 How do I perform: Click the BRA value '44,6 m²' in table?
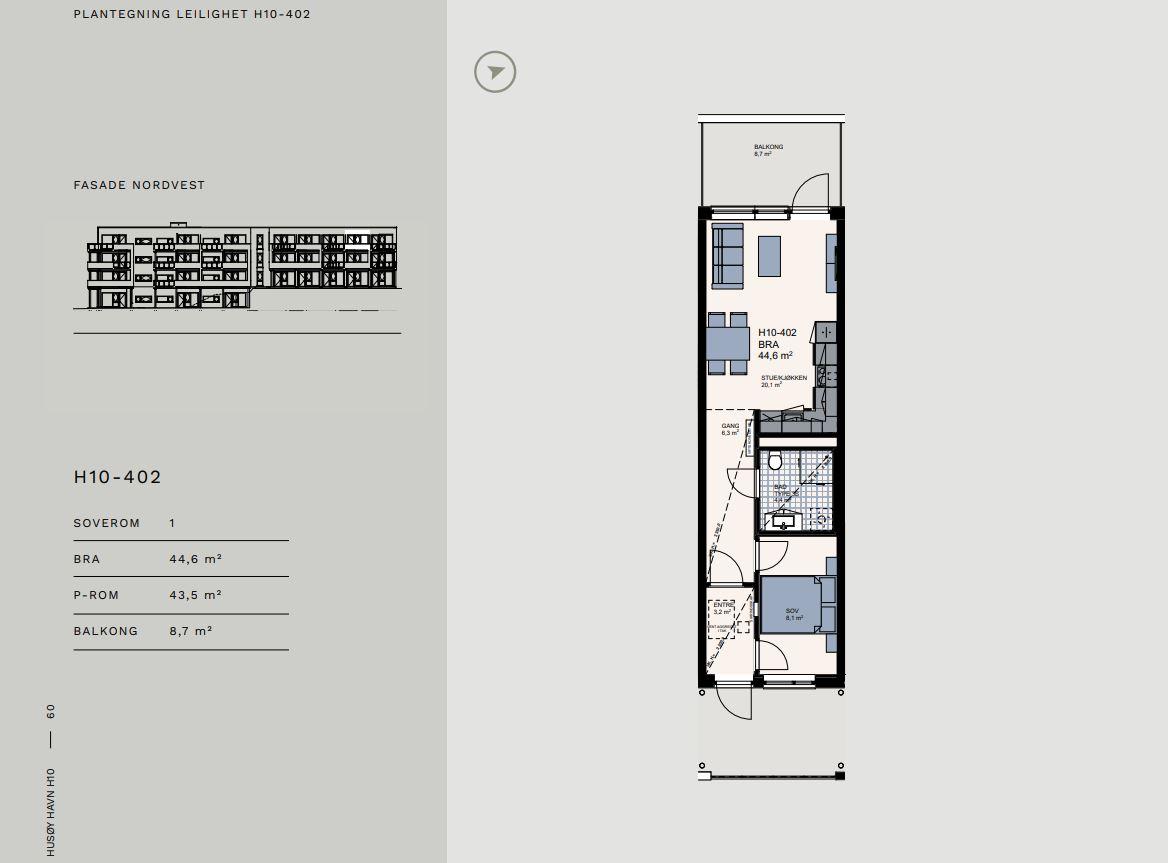point(196,559)
